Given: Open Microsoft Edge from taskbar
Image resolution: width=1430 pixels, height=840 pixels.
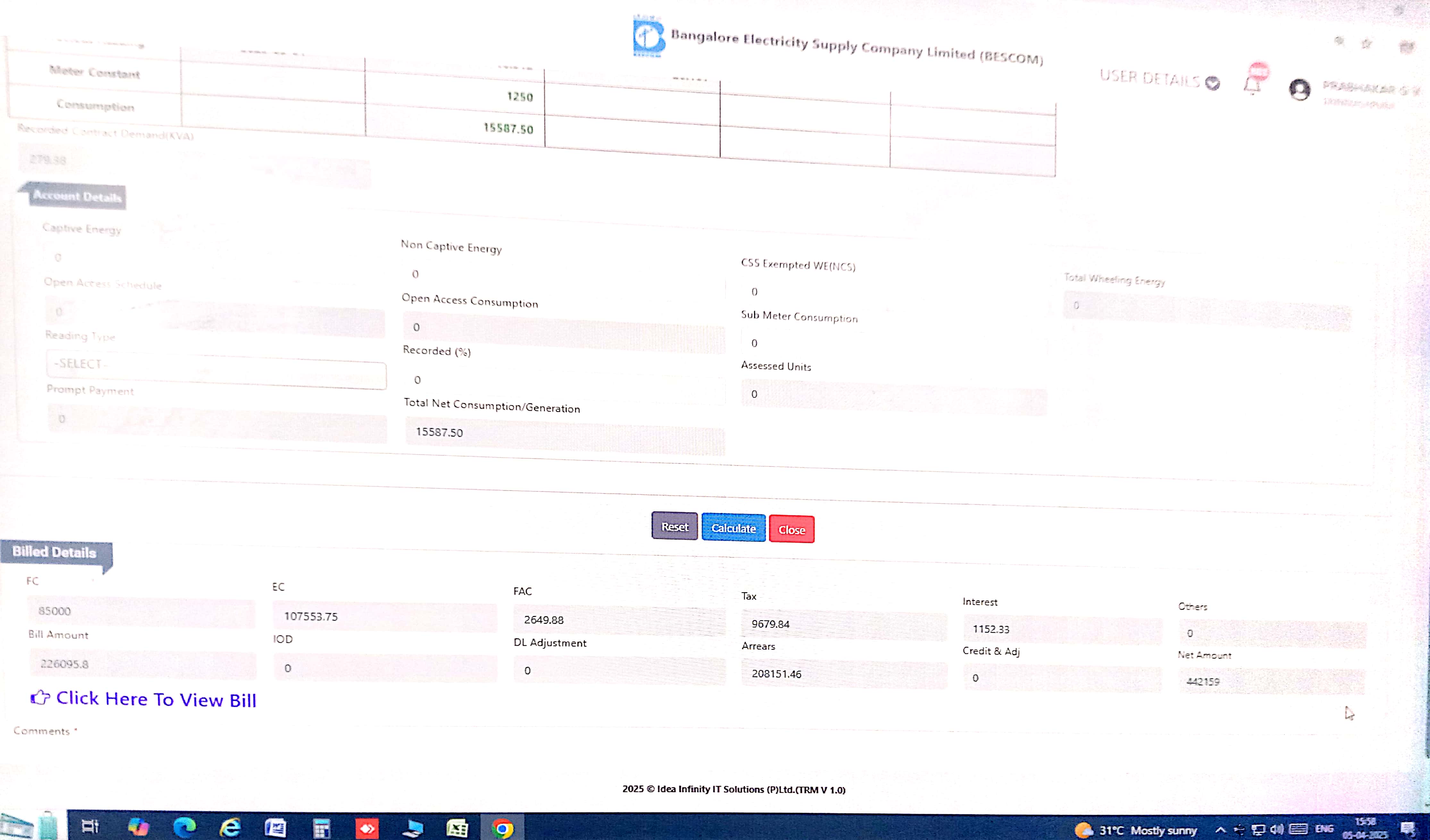Looking at the screenshot, I should [184, 827].
